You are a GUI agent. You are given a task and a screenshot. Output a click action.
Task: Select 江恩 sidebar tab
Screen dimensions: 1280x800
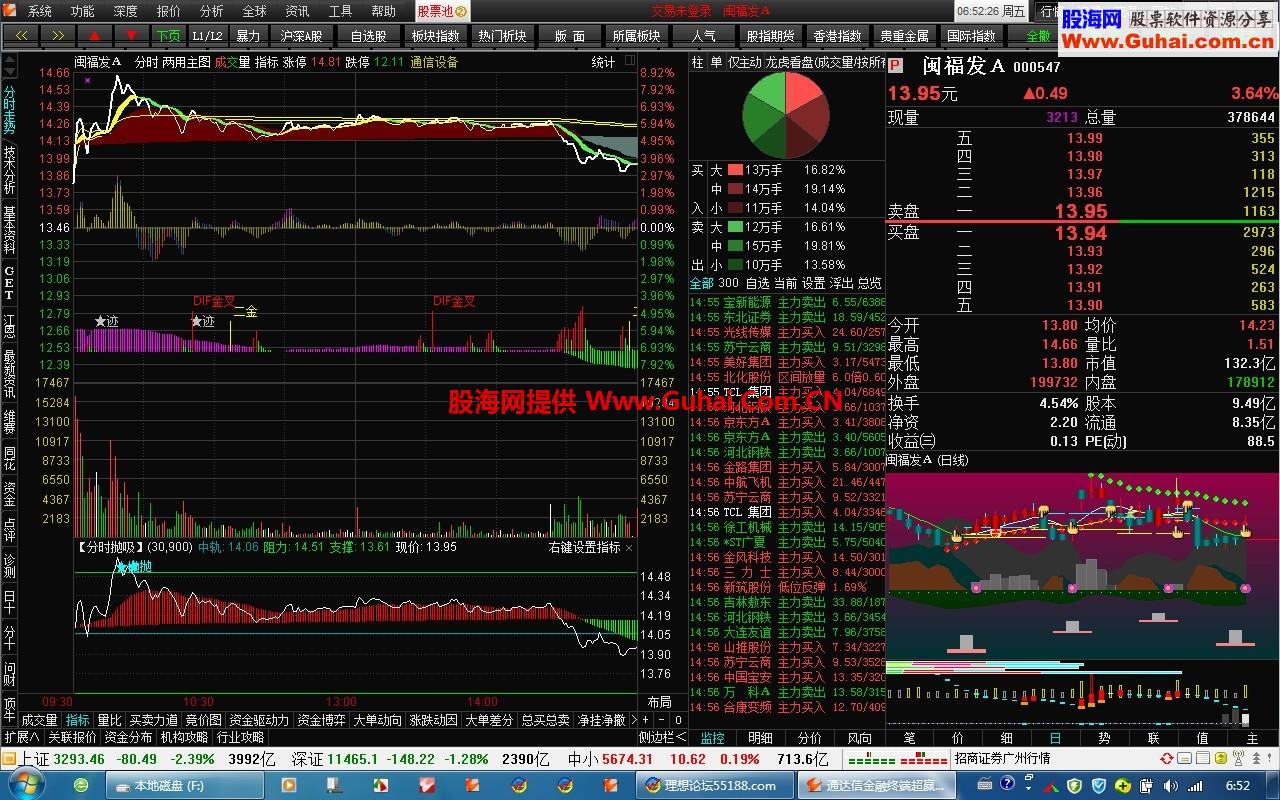click(9, 326)
